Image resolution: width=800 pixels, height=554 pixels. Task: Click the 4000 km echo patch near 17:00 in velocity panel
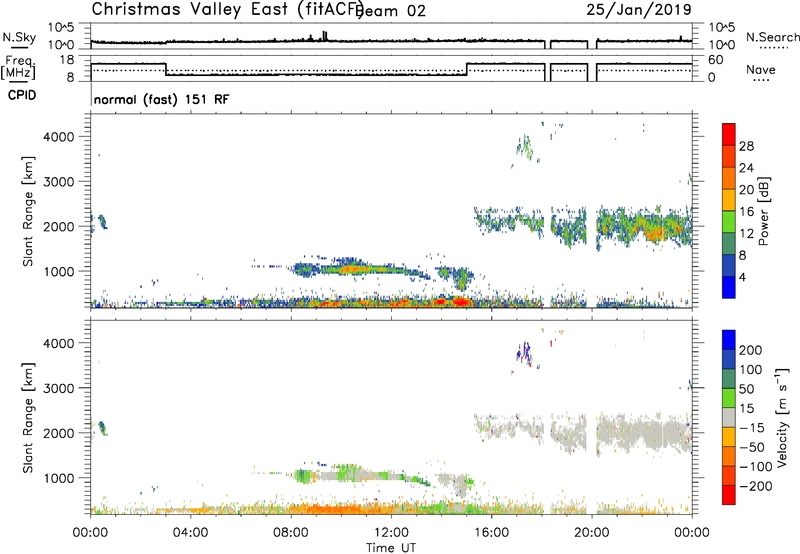524,353
